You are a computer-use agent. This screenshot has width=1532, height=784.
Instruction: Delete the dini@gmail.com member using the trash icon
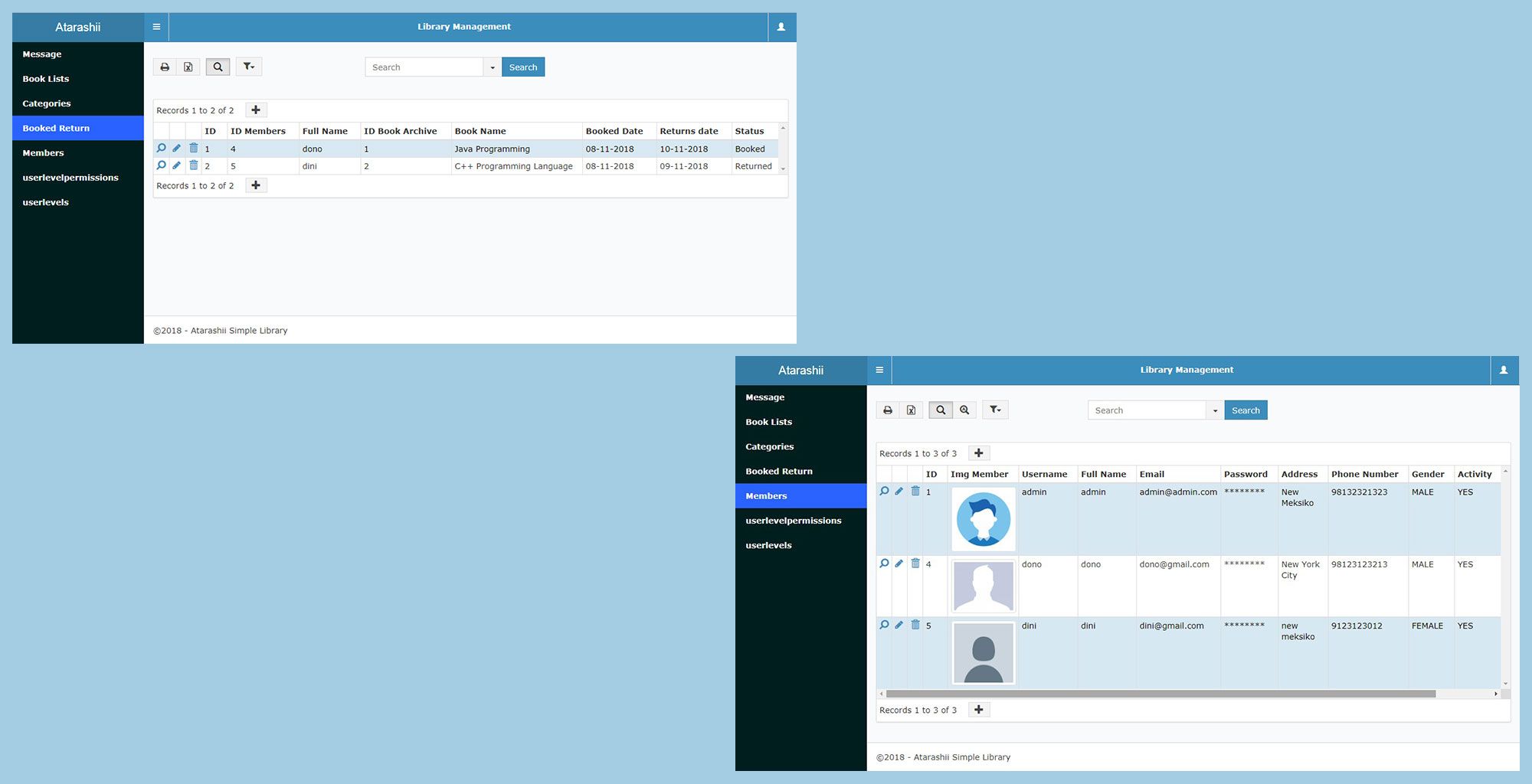(915, 625)
